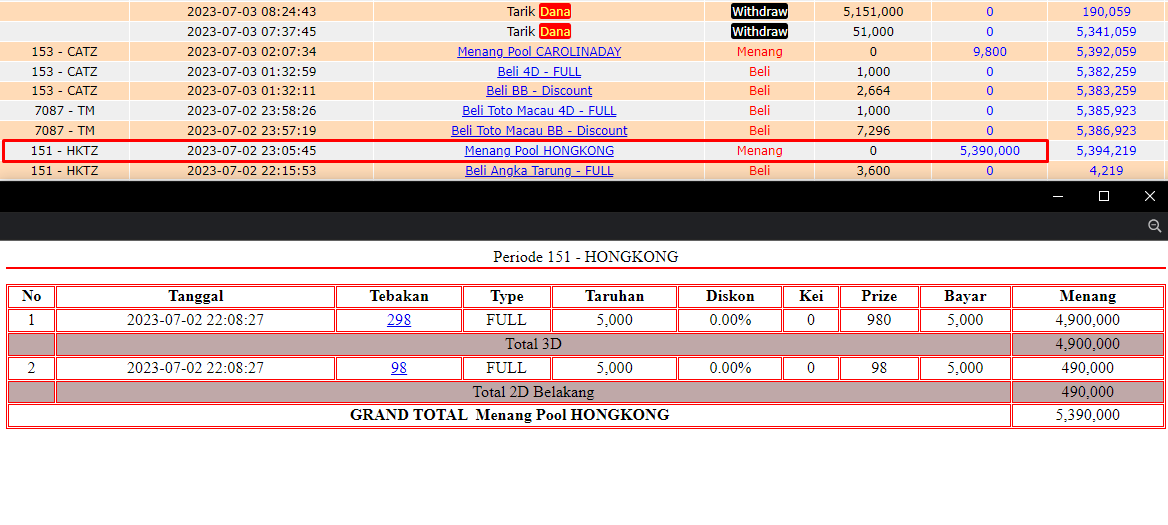Click tebakan number 98 link
This screenshot has width=1168, height=525.
pyautogui.click(x=399, y=368)
